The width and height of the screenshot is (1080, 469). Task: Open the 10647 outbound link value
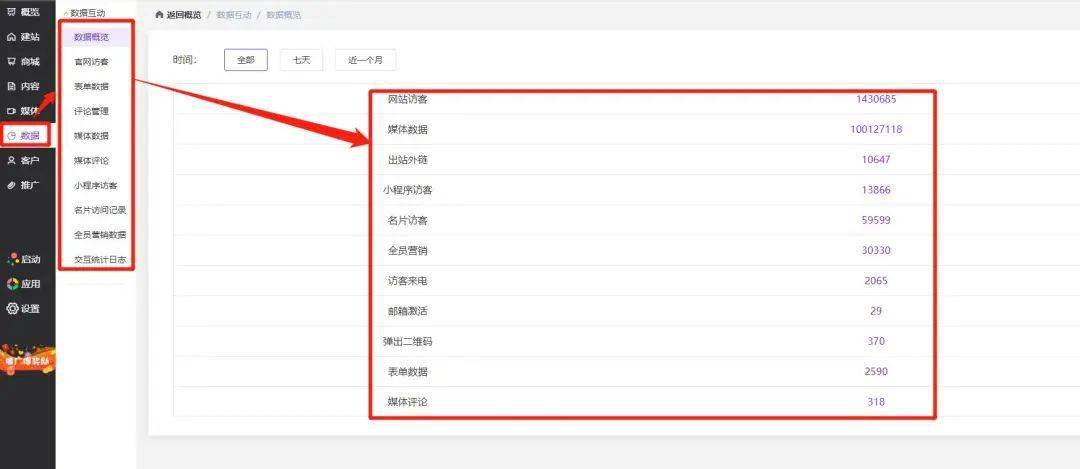click(876, 160)
